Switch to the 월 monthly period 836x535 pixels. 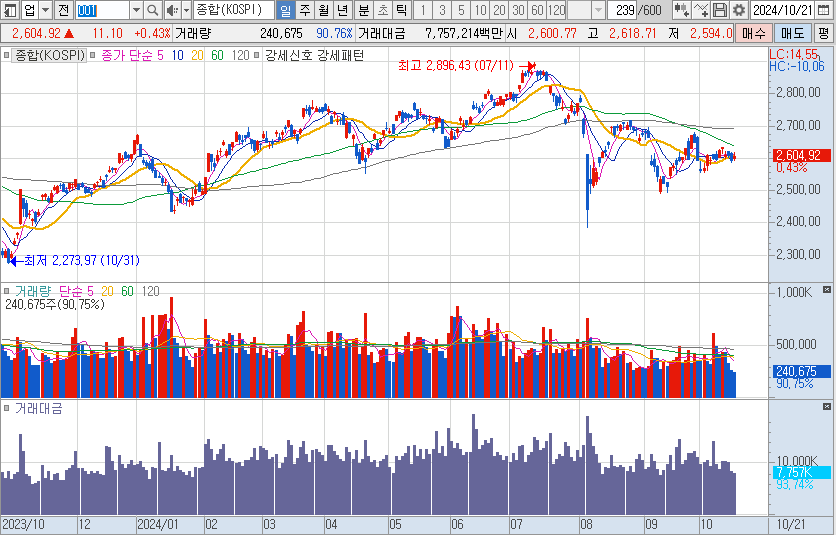[x=324, y=10]
